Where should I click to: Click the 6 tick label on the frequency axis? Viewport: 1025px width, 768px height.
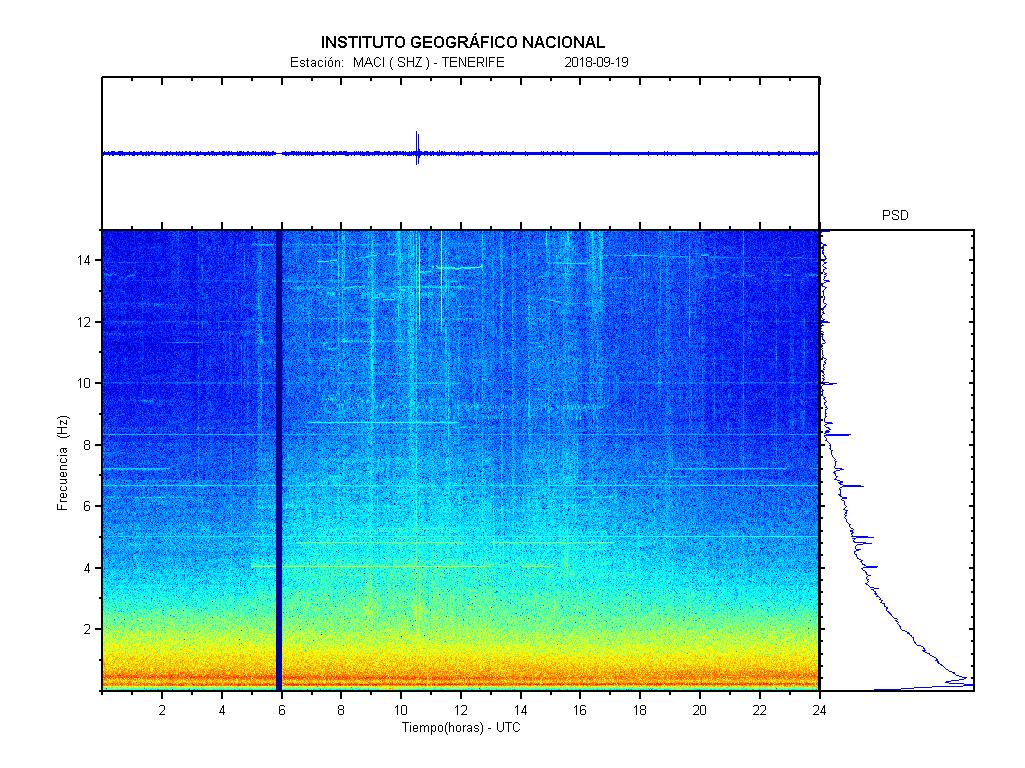point(88,506)
